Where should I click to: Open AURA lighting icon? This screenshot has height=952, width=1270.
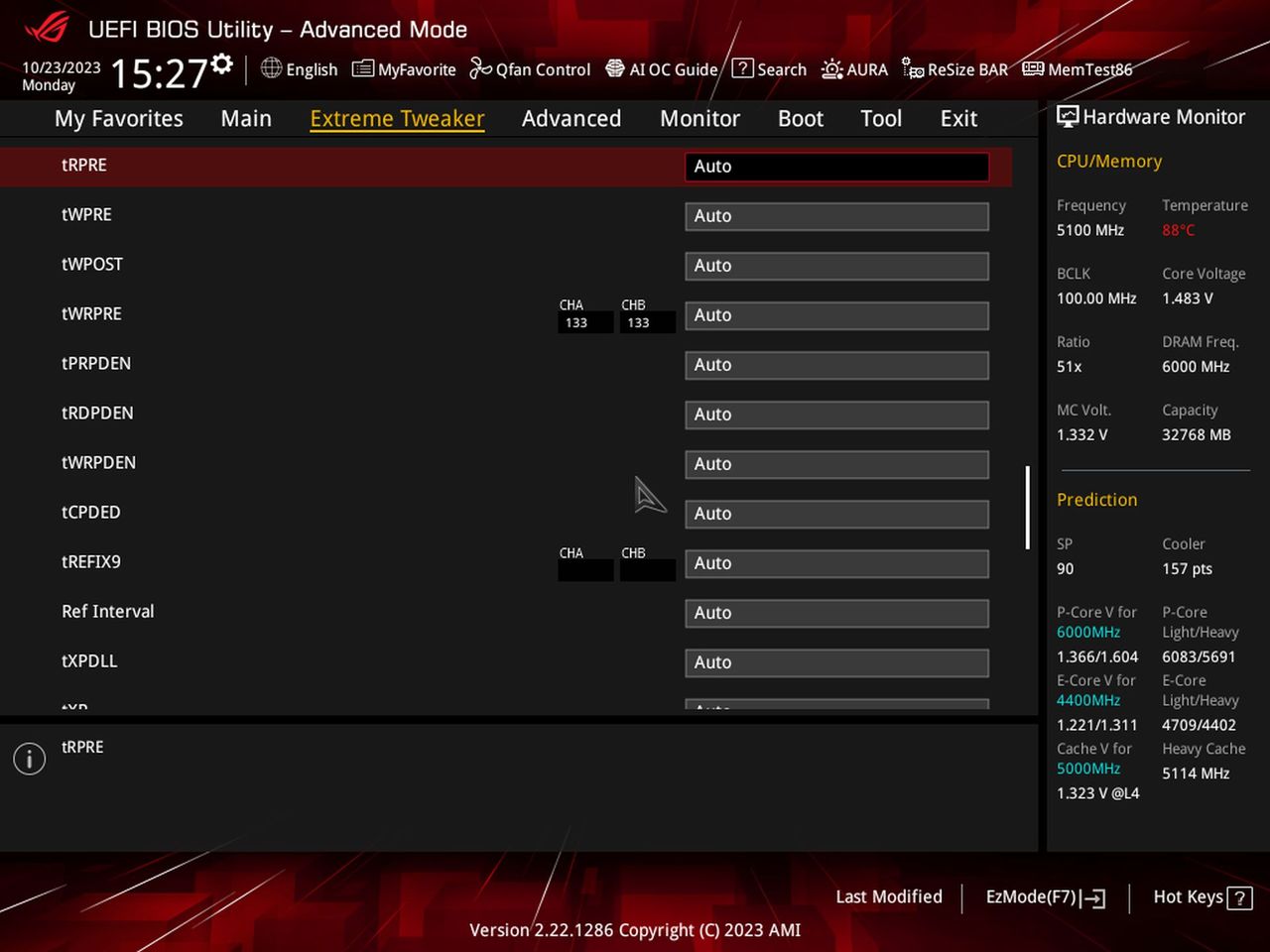tap(832, 68)
